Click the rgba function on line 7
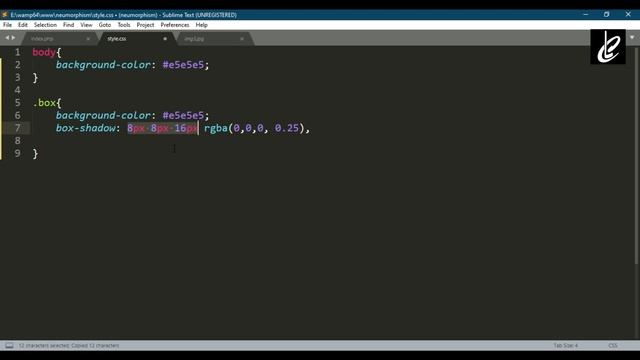The height and width of the screenshot is (360, 640). click(x=216, y=128)
